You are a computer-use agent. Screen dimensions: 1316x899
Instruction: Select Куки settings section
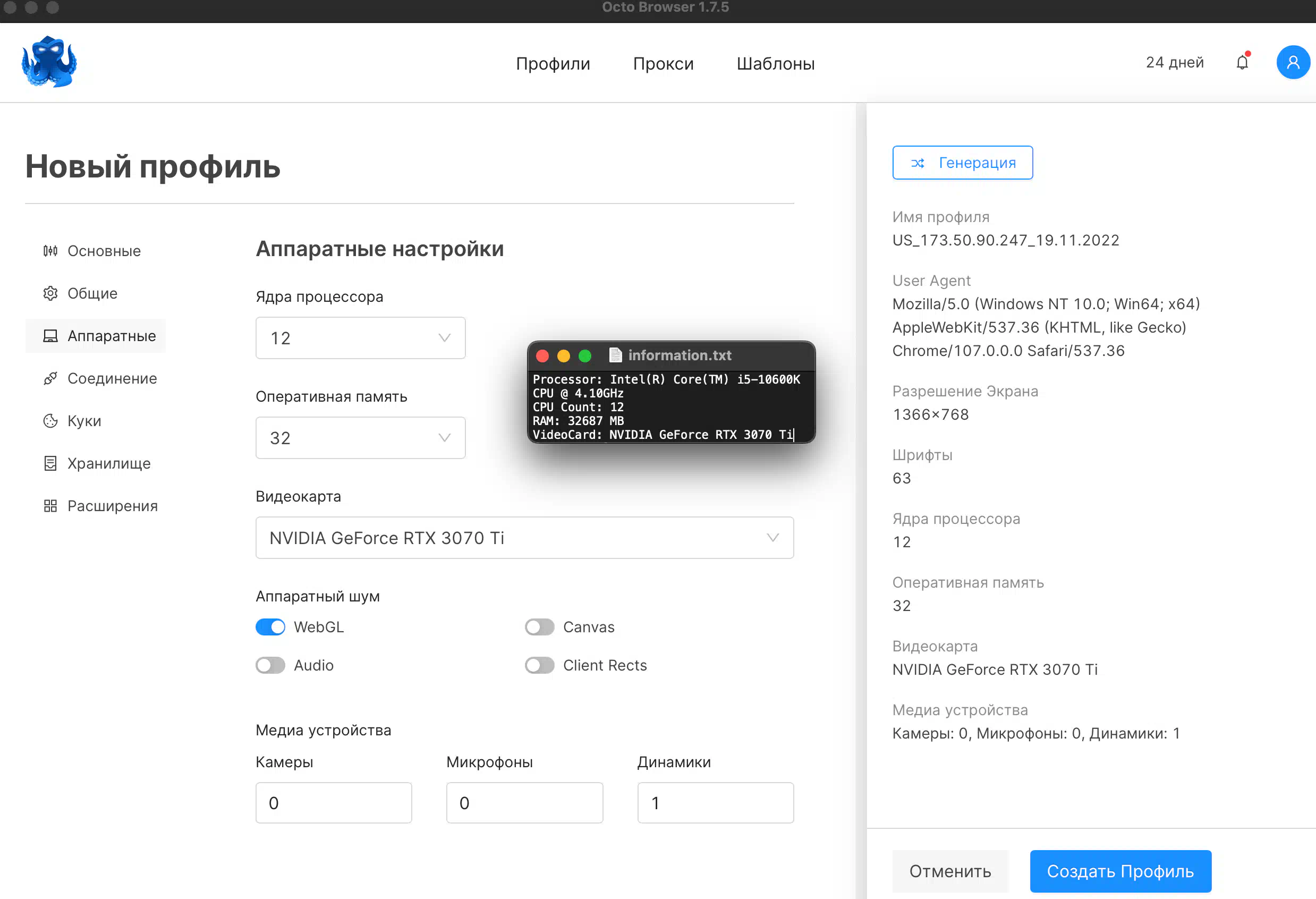[96, 420]
